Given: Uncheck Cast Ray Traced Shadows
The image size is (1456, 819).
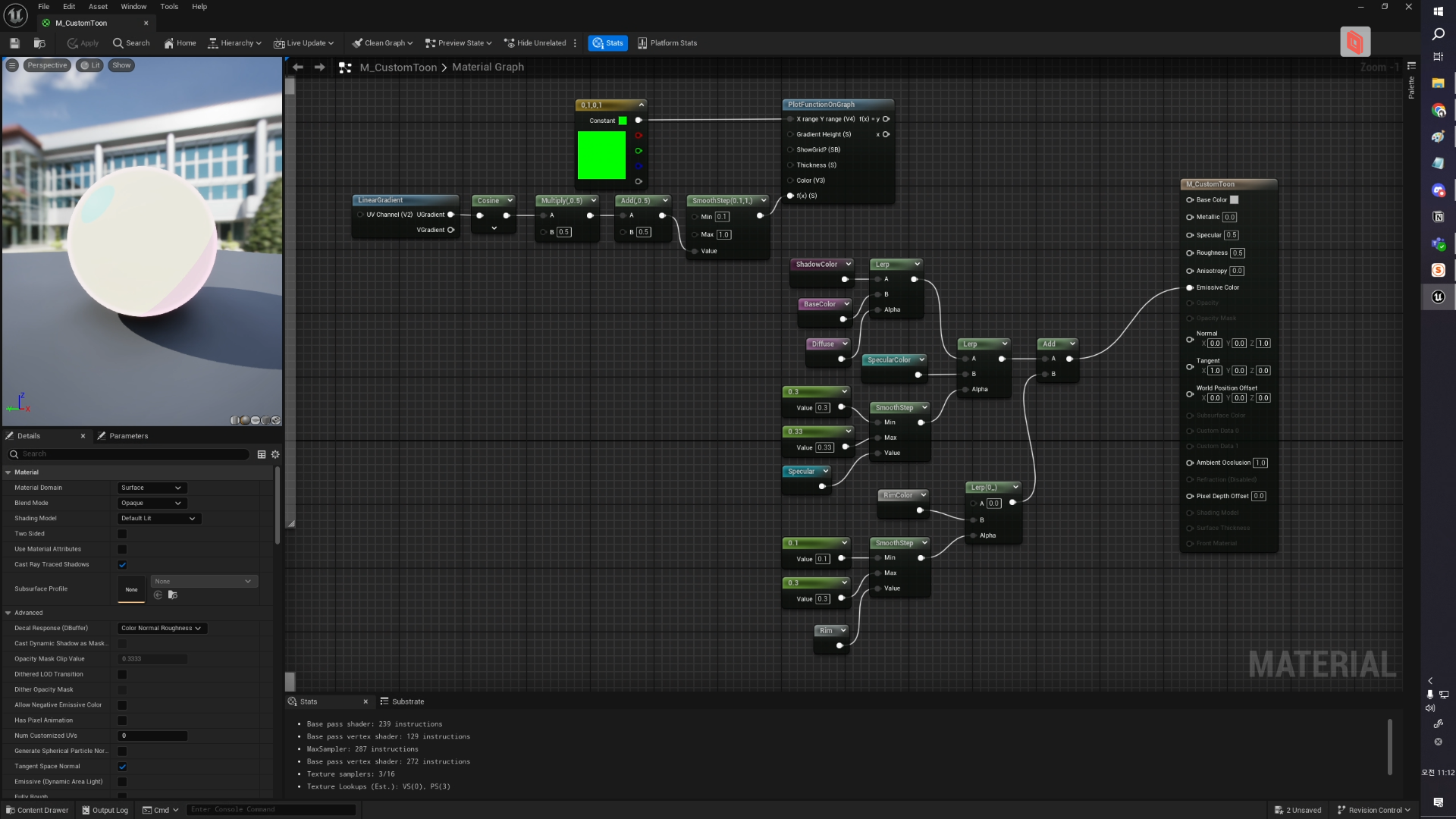Looking at the screenshot, I should (x=122, y=565).
